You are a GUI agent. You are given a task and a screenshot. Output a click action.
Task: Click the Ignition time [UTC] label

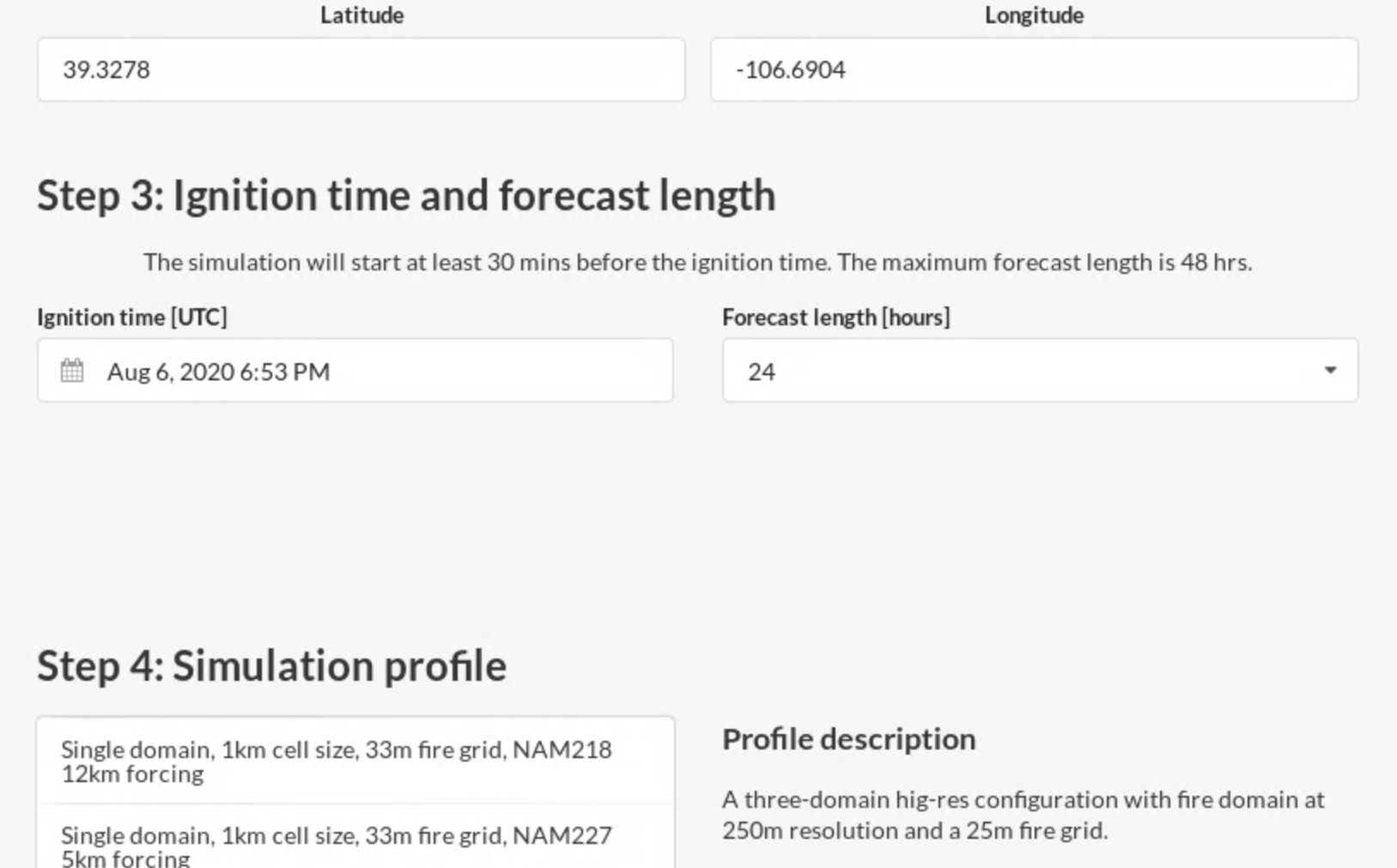[132, 318]
